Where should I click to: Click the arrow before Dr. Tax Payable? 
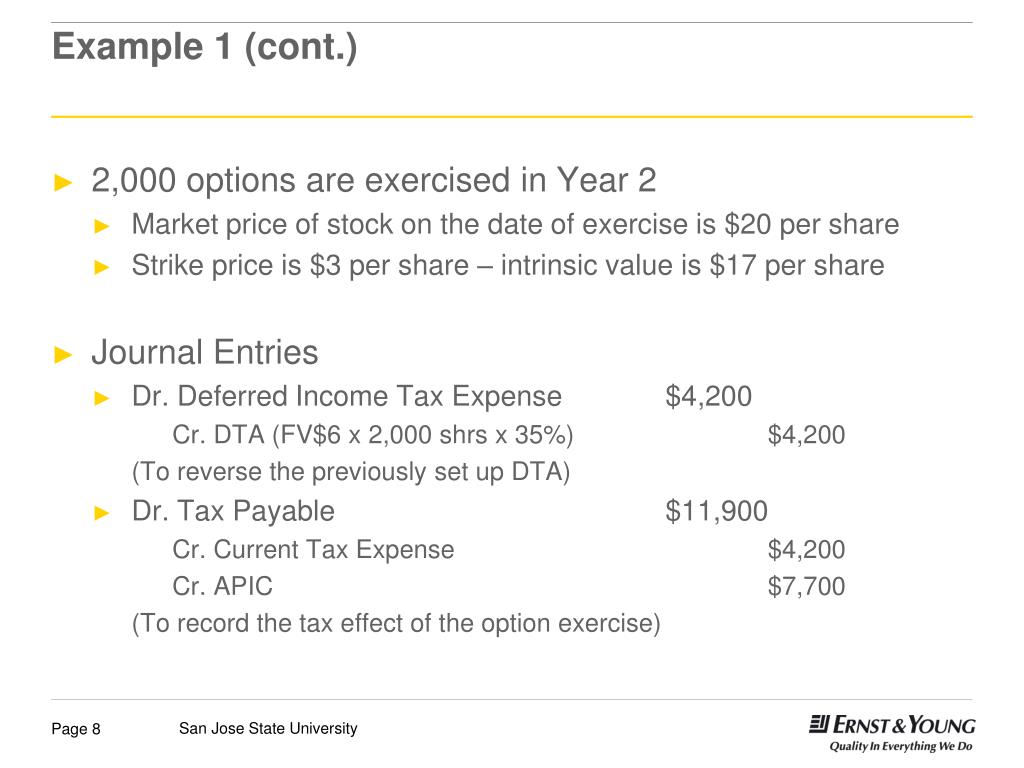tap(102, 513)
